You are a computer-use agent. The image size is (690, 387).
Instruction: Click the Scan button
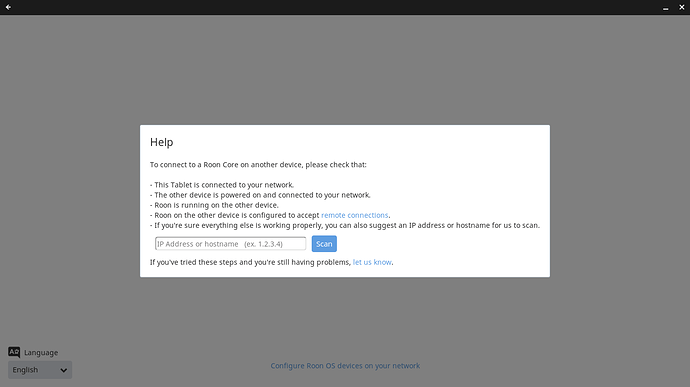point(324,244)
